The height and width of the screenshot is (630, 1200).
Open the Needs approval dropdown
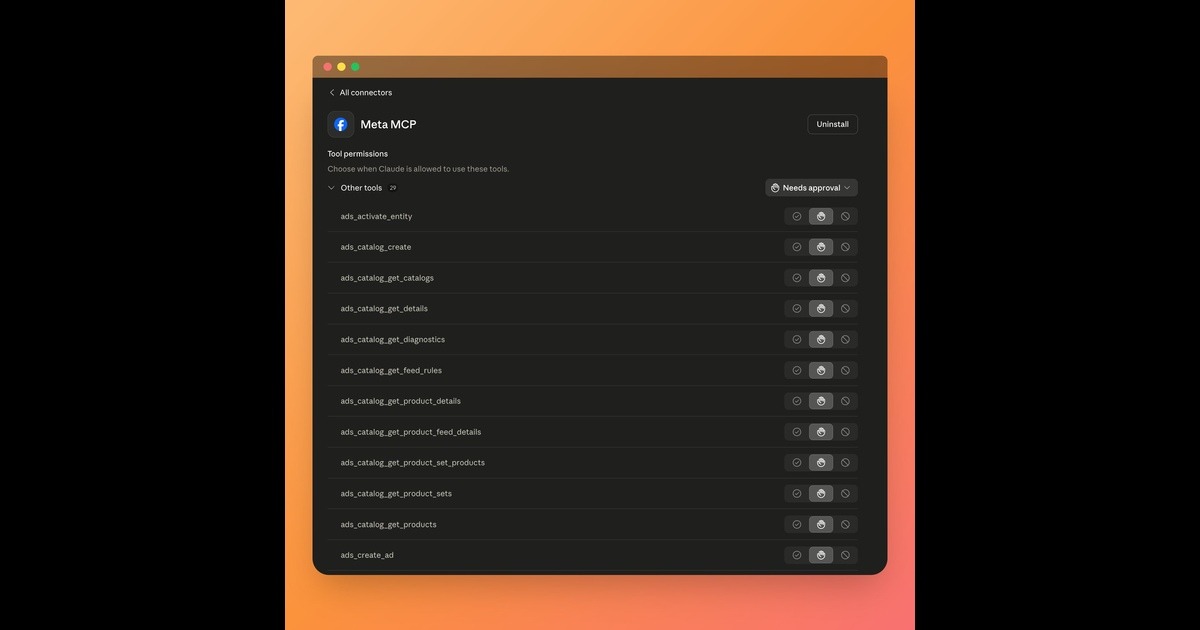(x=811, y=188)
